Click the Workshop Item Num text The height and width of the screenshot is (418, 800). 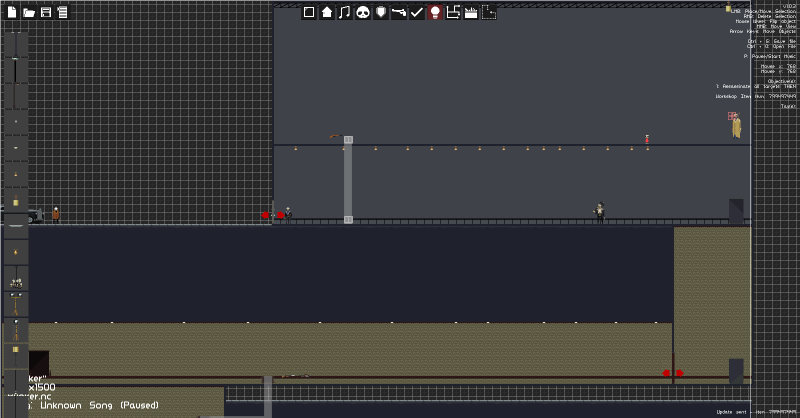pos(756,96)
